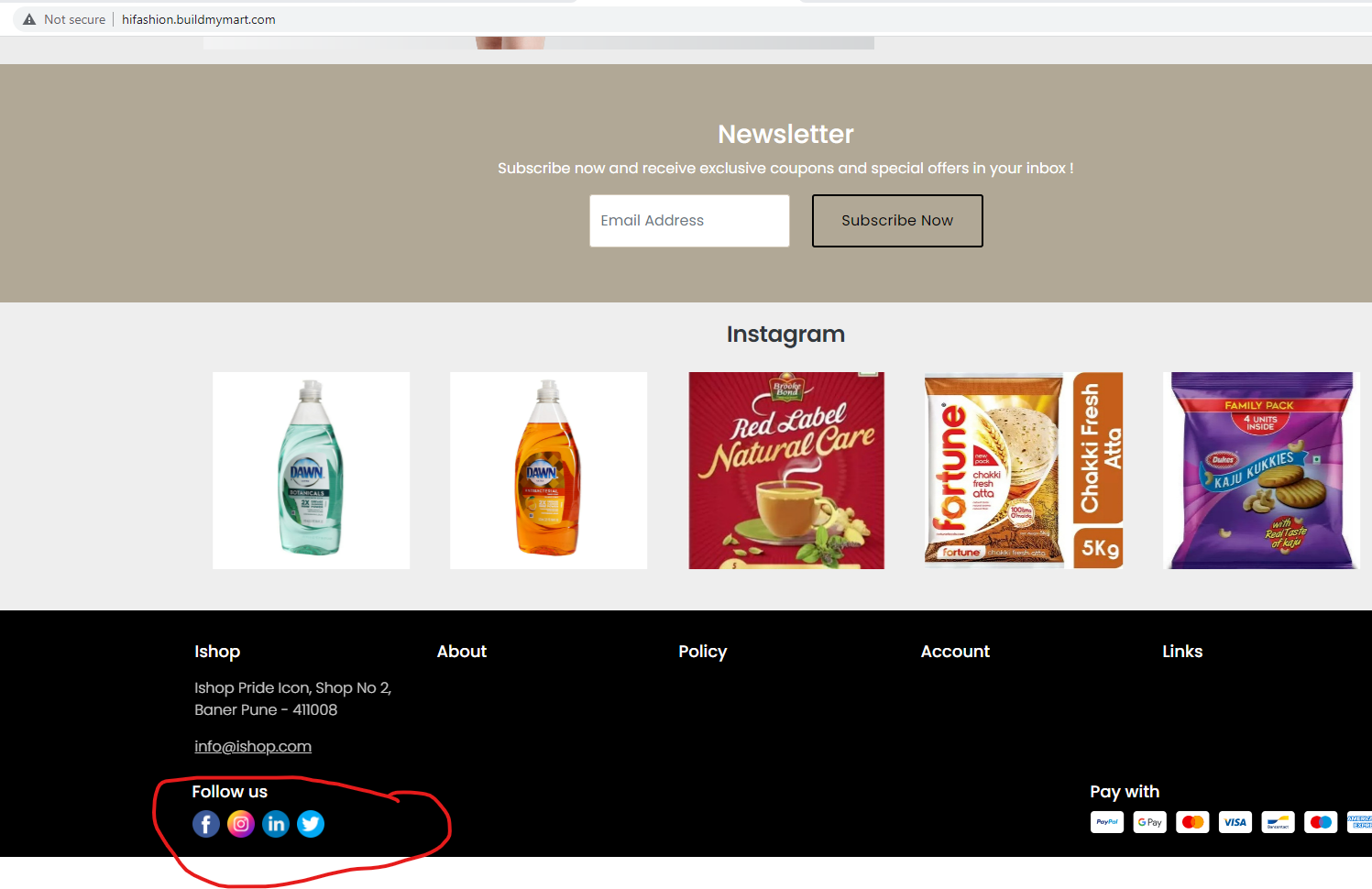Open the Twitter icon under Follow us
Screen dimensions: 1372x889
pos(311,824)
